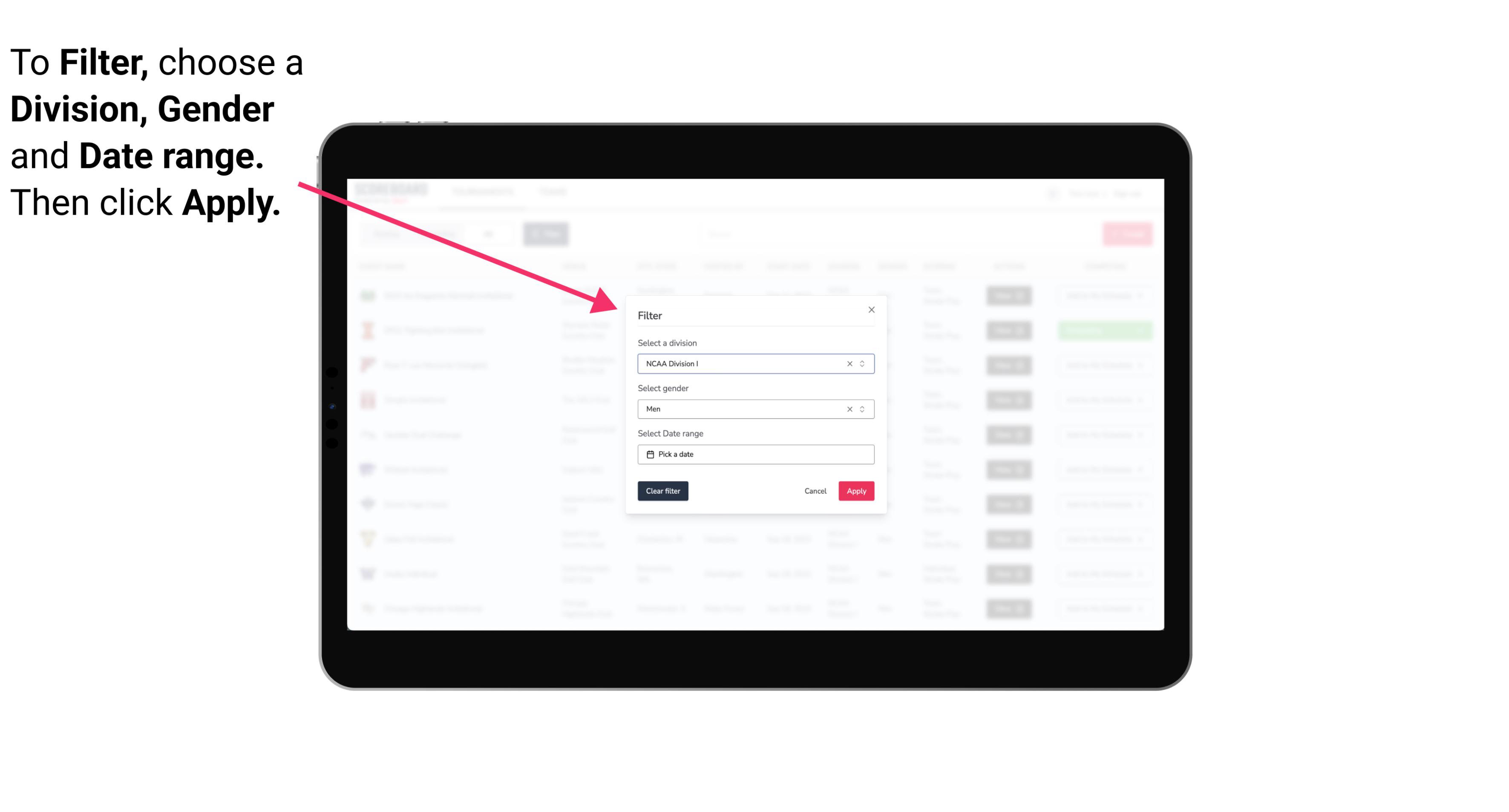This screenshot has height=812, width=1509.
Task: Click the clear/remove icon next to NCAA Division I
Action: click(848, 364)
